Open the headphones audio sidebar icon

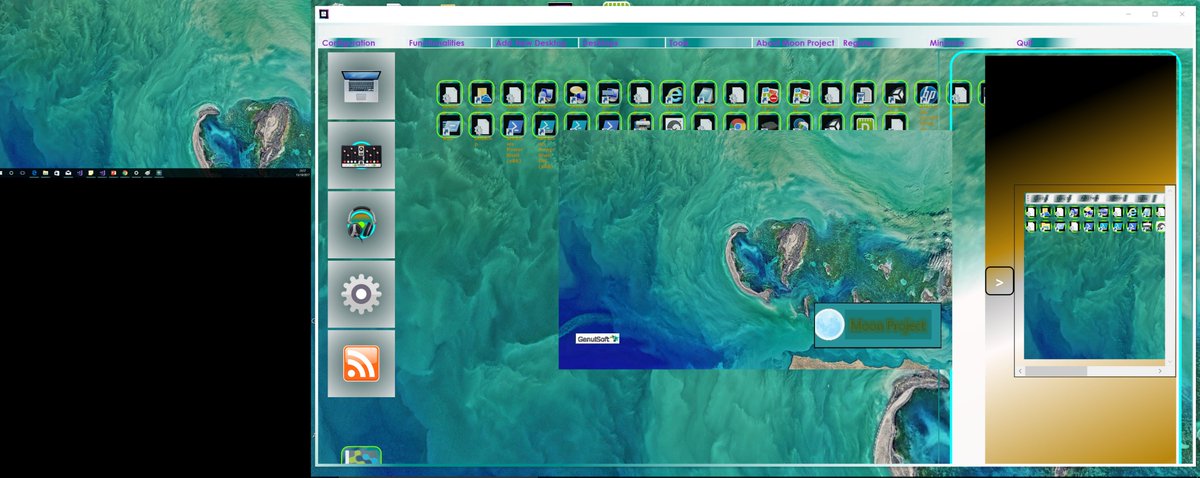pyautogui.click(x=361, y=224)
